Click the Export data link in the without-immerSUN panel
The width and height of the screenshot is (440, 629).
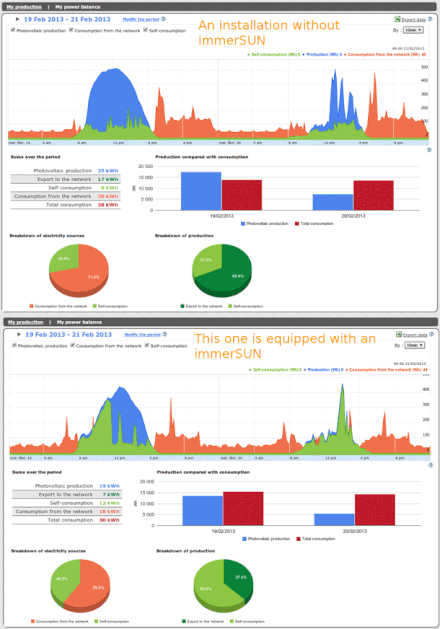tap(414, 20)
